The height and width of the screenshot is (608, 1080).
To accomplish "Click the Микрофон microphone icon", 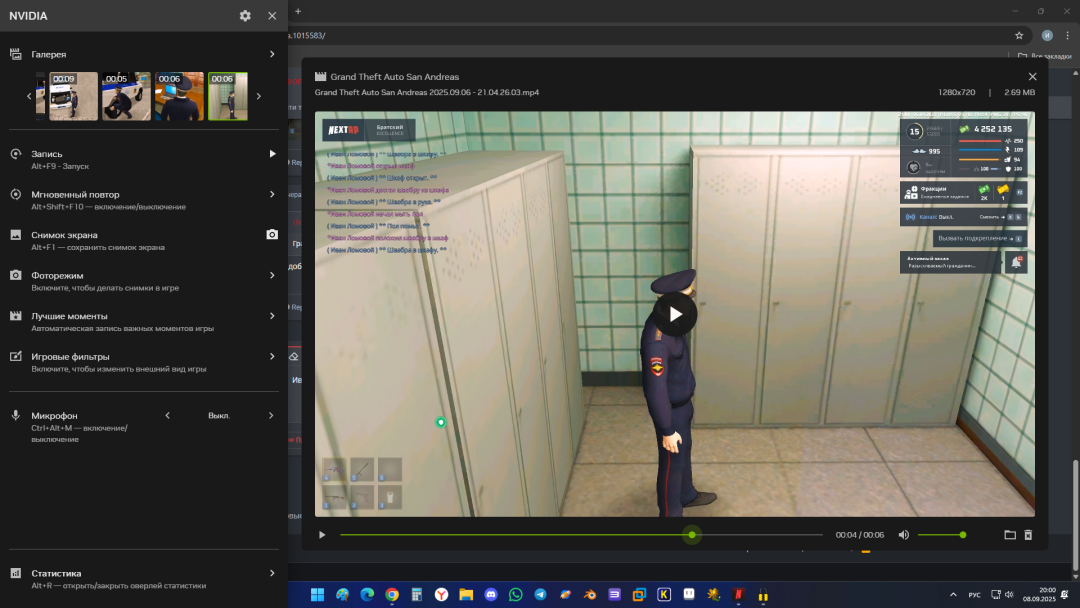I will [16, 415].
